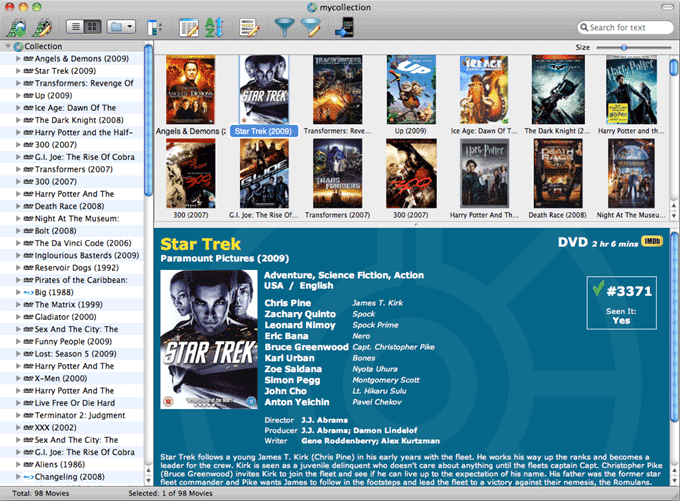Open the folder grouping dropdown
This screenshot has width=680, height=501.
coord(121,27)
